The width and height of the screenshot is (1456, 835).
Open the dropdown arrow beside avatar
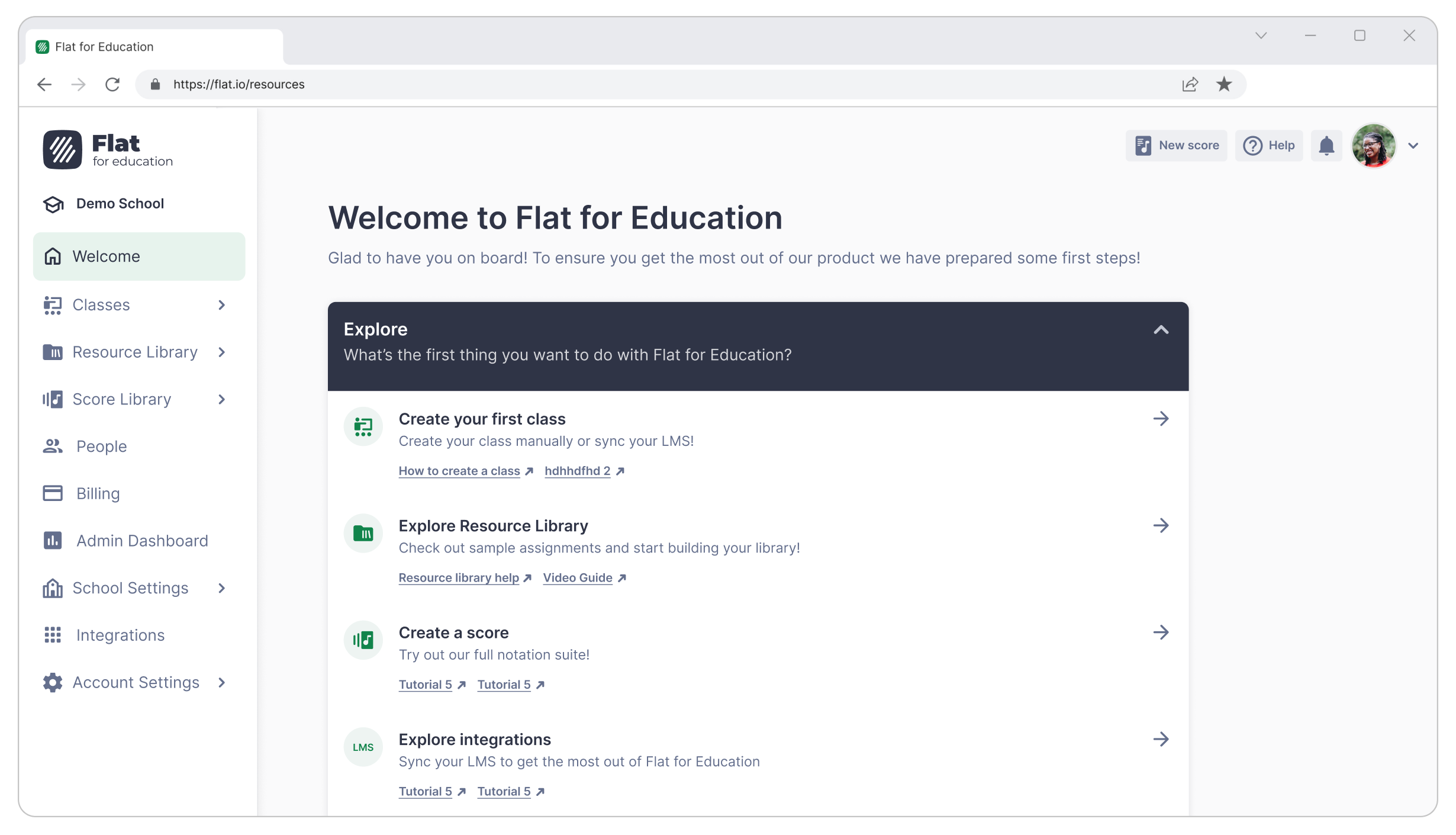coord(1413,146)
